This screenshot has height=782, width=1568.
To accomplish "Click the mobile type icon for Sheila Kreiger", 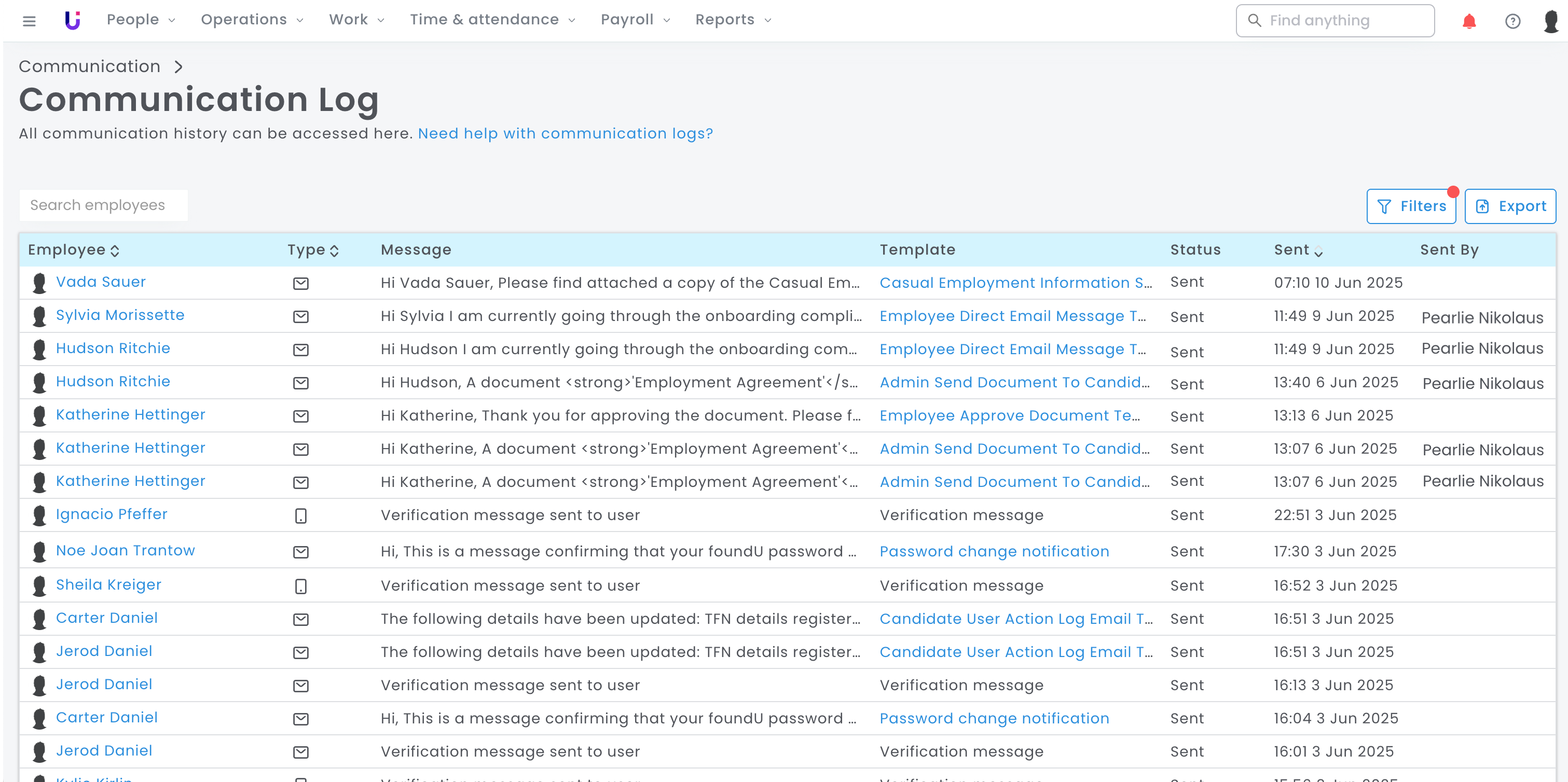I will tap(301, 586).
